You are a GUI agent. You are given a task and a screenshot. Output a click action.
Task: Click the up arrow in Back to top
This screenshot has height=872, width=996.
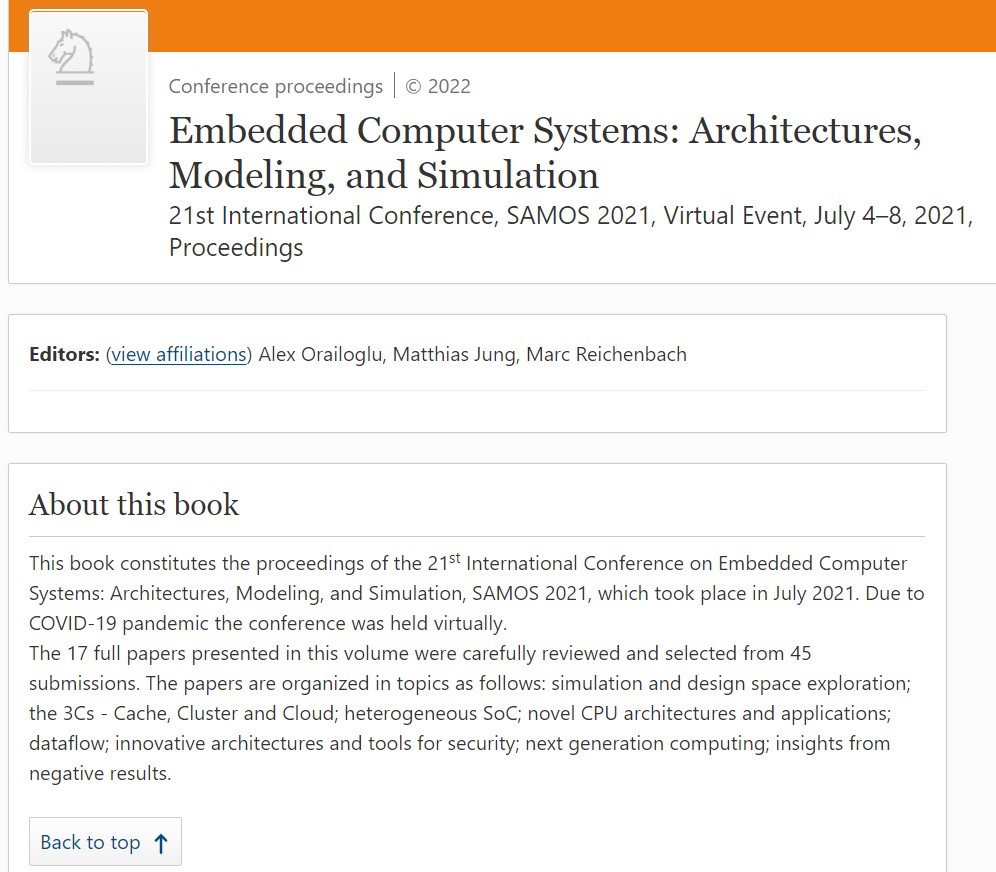[x=161, y=843]
